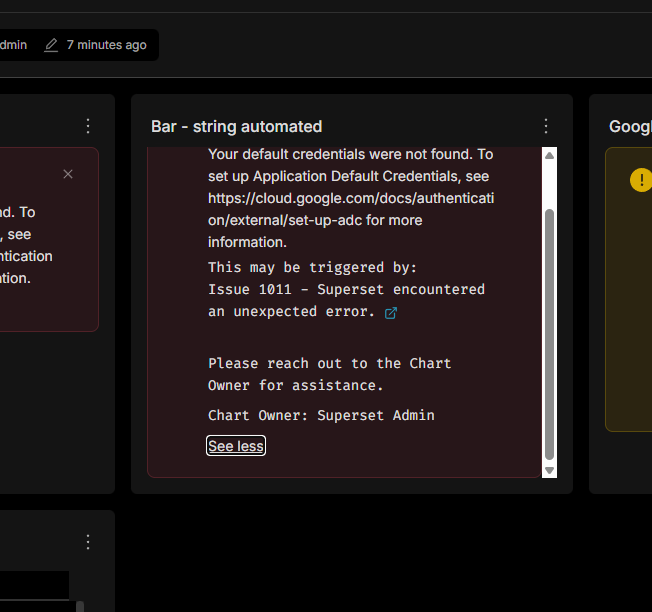
Task: Click the "Bar - string automated" chart title
Action: 236,126
